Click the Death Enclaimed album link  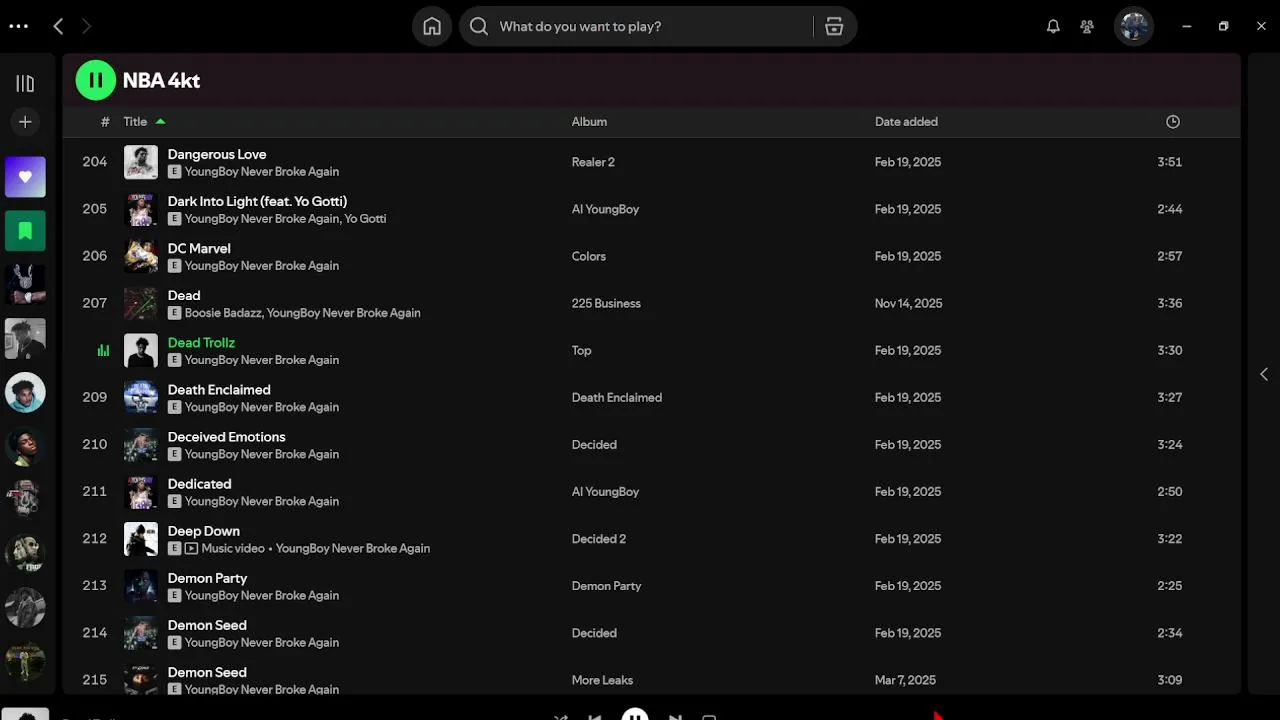pyautogui.click(x=616, y=397)
